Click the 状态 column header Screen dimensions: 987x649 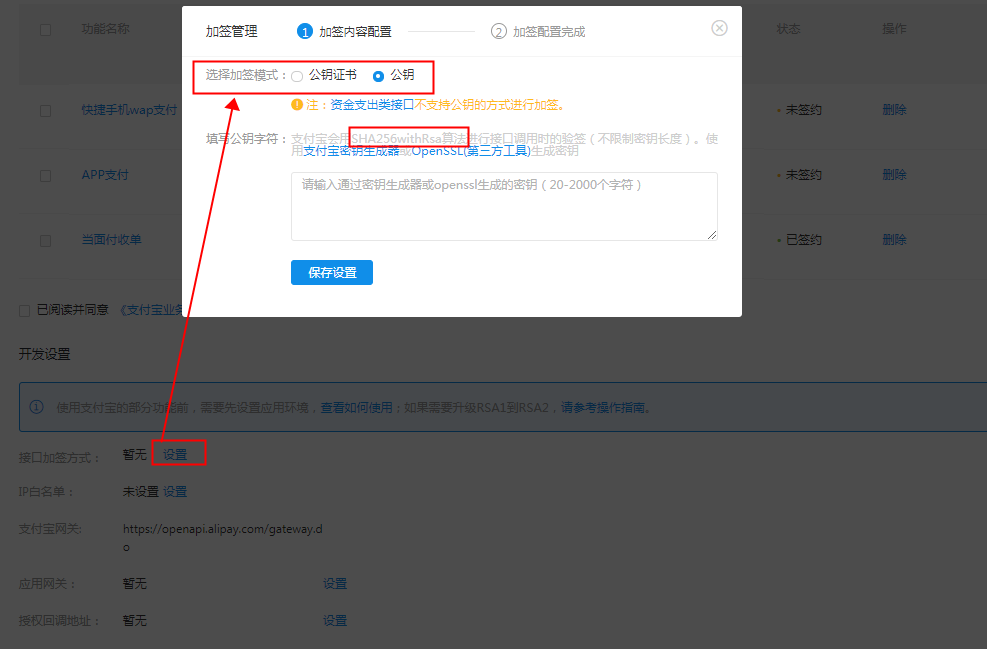(x=788, y=28)
